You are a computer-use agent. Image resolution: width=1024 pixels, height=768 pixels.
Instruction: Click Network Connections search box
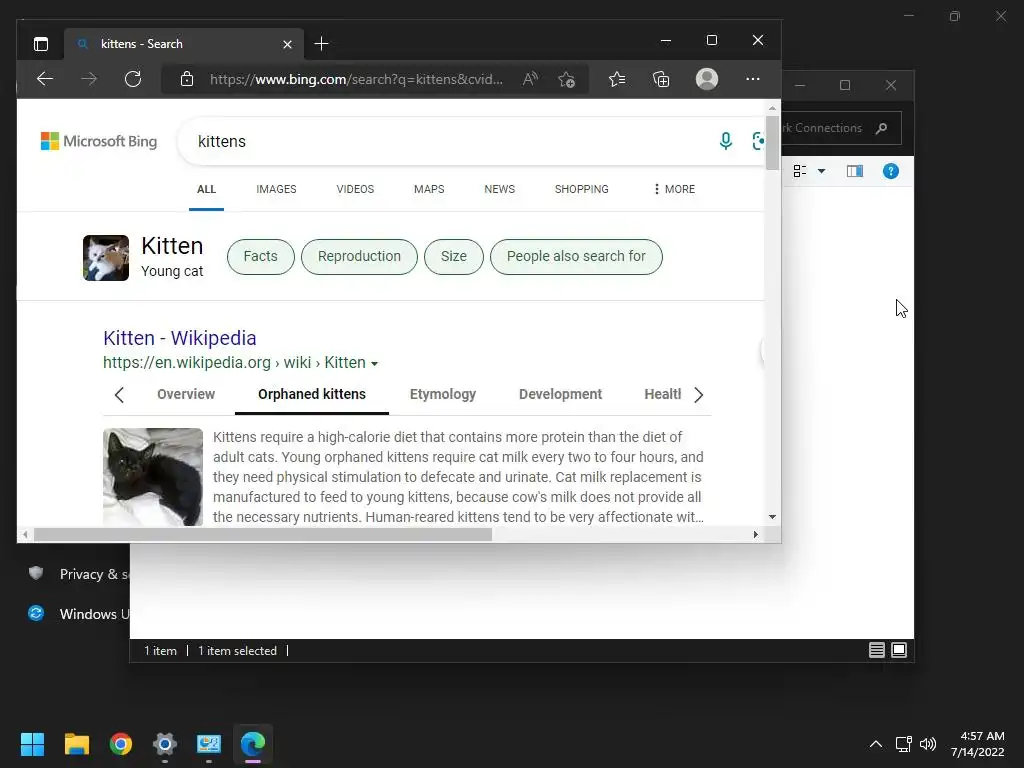[841, 128]
